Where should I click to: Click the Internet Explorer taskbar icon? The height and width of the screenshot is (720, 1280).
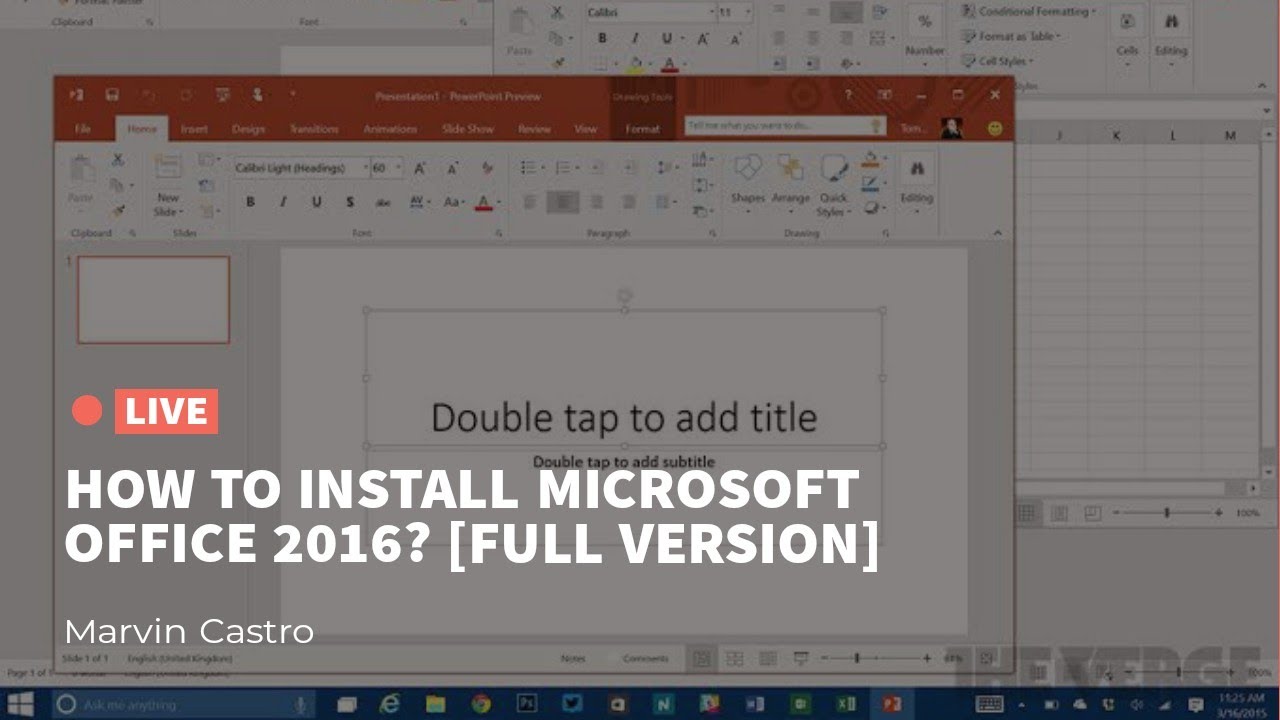tap(390, 704)
